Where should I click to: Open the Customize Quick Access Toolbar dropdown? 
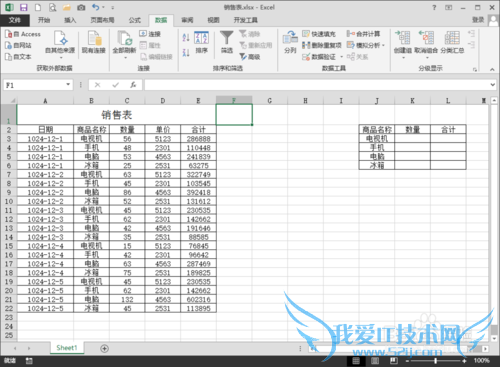coord(113,7)
